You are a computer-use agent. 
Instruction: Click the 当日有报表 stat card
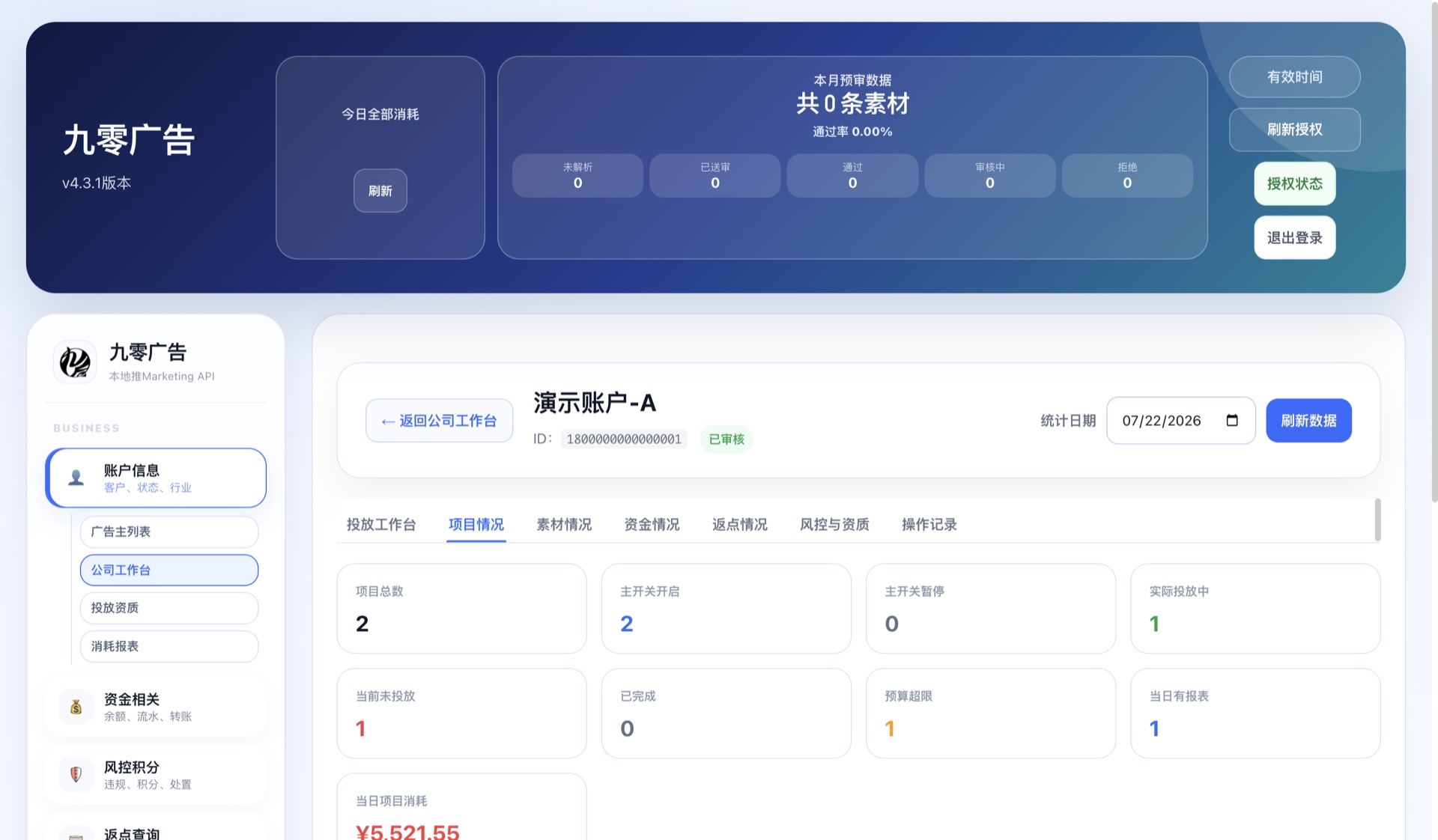click(1255, 713)
